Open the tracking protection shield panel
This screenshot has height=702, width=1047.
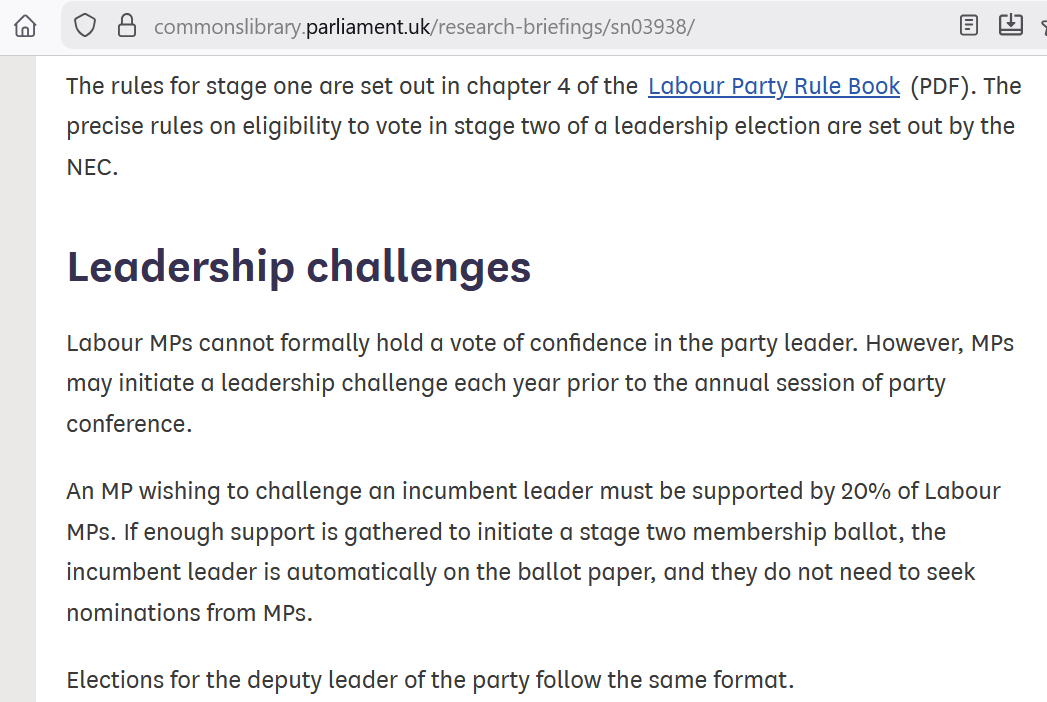coord(85,26)
